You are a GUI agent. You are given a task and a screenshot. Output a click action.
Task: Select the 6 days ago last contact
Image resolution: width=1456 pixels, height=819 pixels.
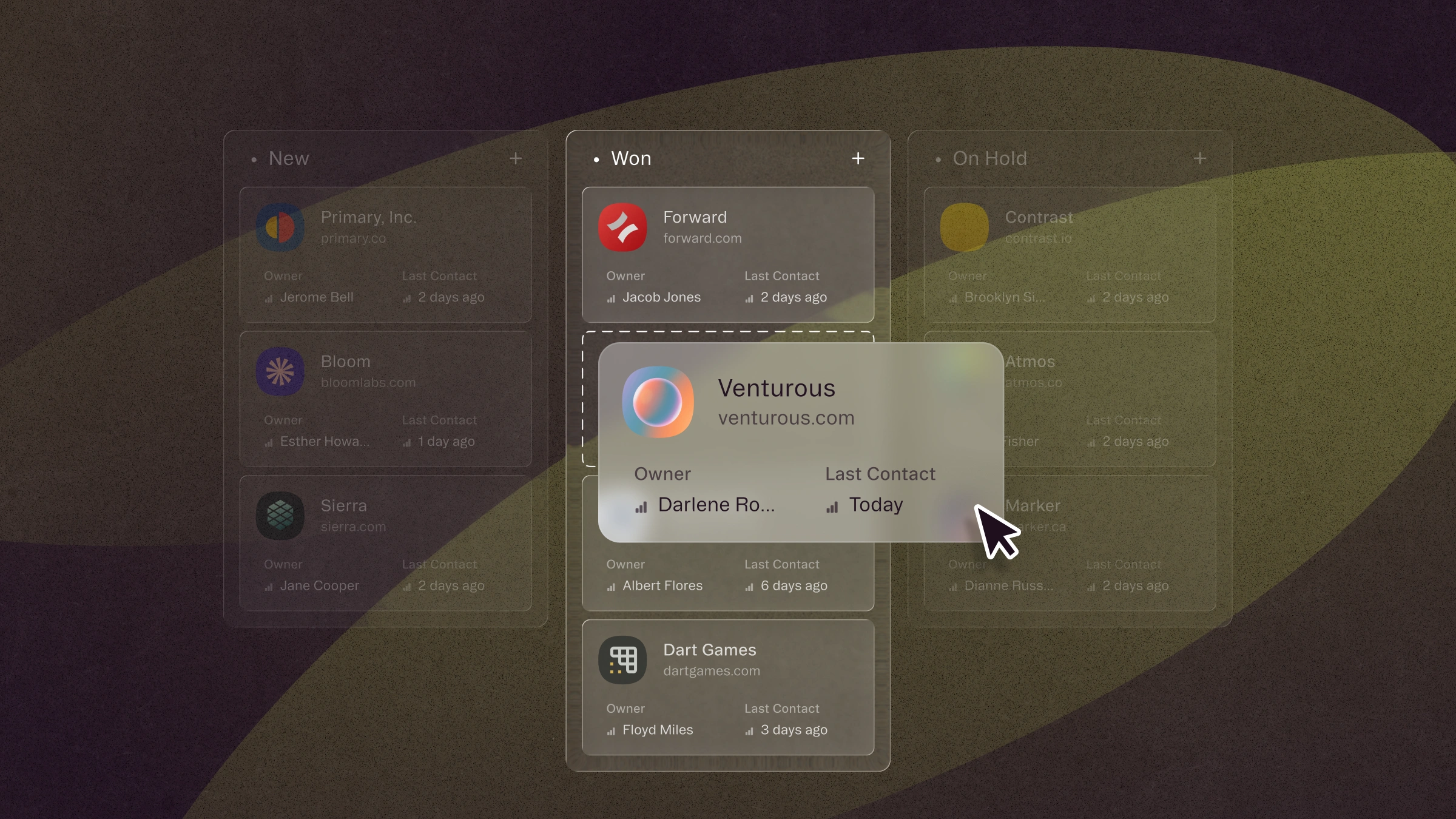coord(794,585)
